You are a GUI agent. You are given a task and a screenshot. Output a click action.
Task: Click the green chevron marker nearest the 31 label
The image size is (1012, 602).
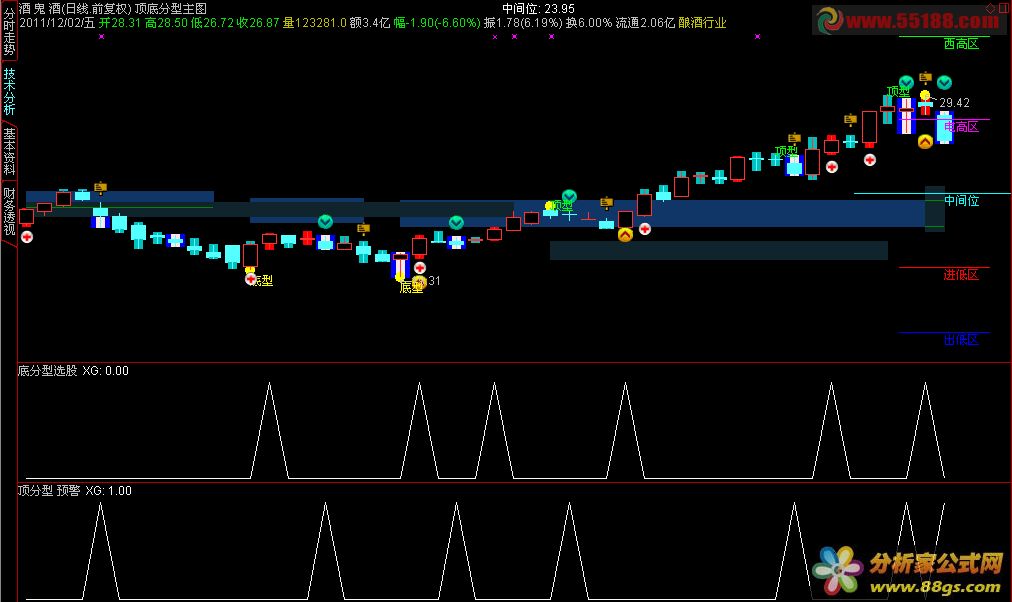click(456, 223)
